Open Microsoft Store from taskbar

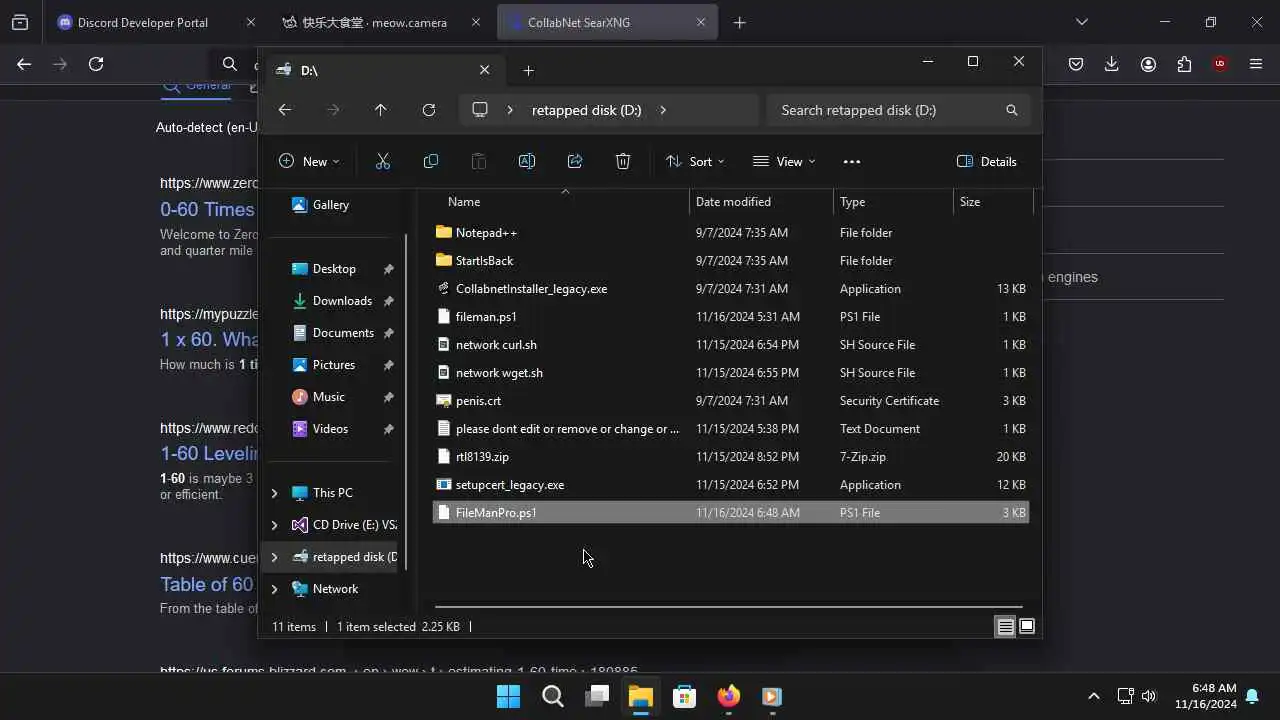(685, 696)
